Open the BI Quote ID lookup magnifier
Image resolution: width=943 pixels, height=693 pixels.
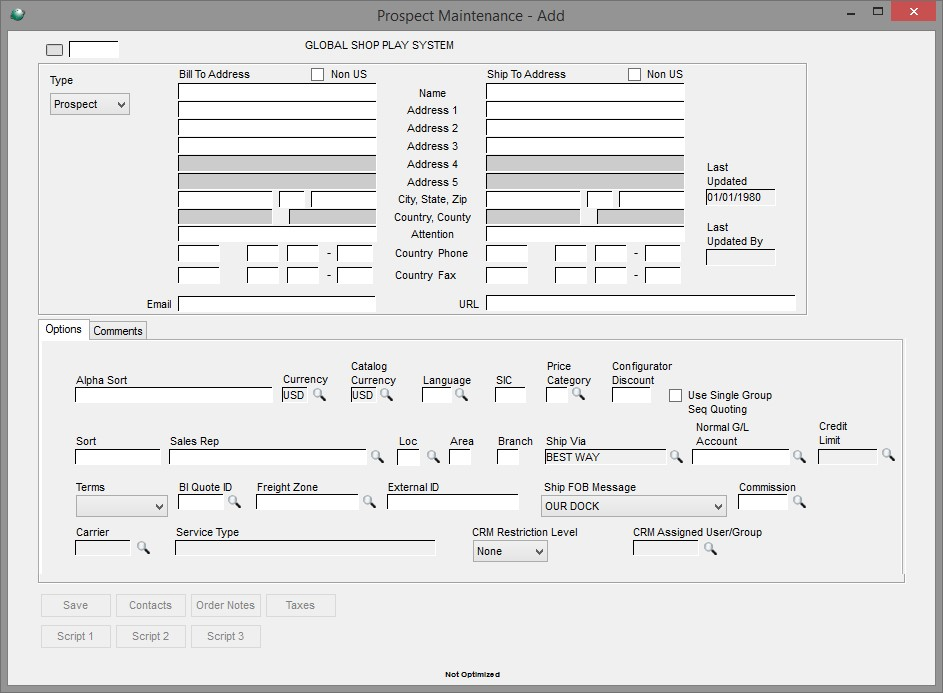tap(234, 502)
